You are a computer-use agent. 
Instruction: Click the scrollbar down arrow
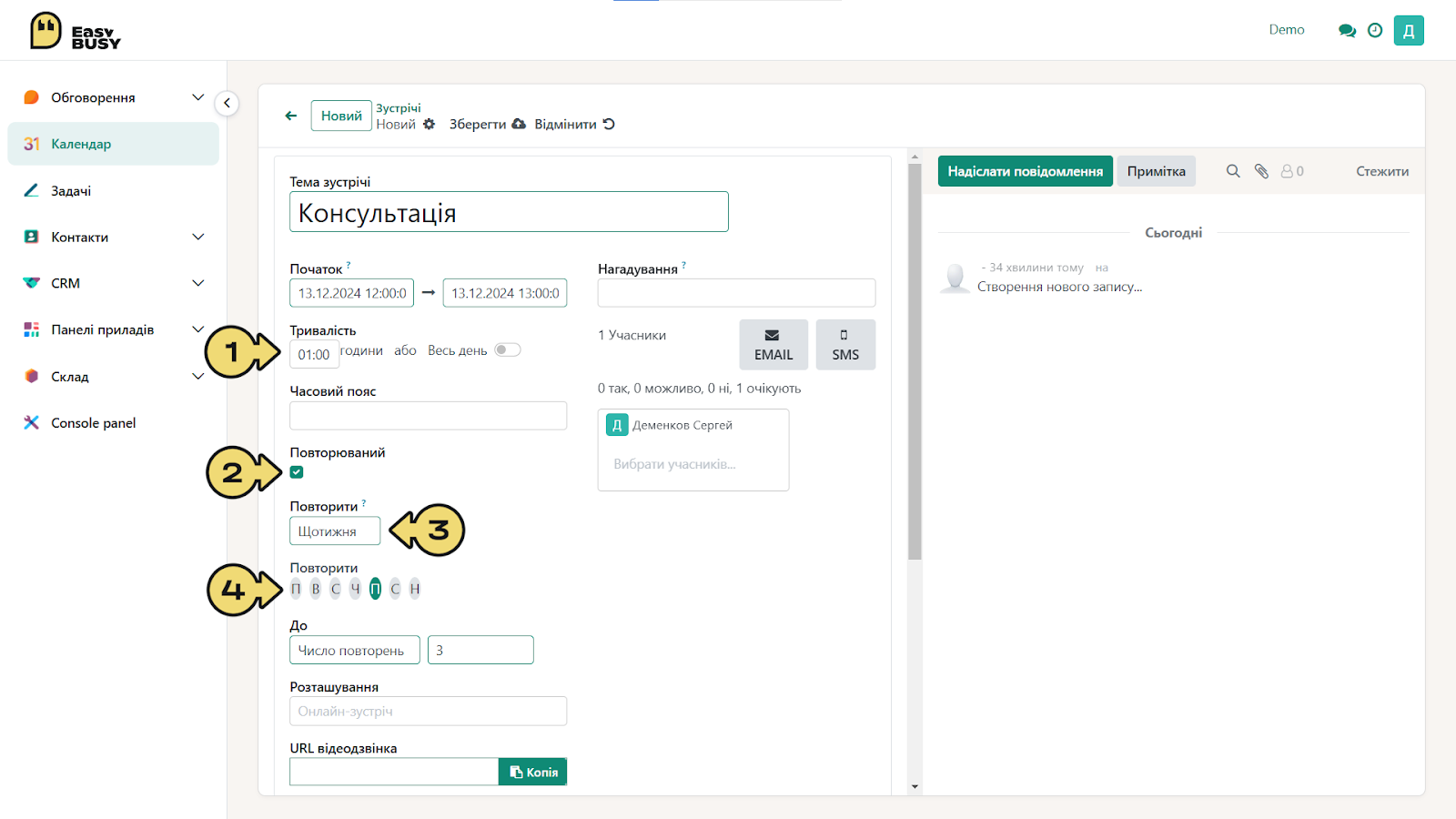pyautogui.click(x=915, y=786)
